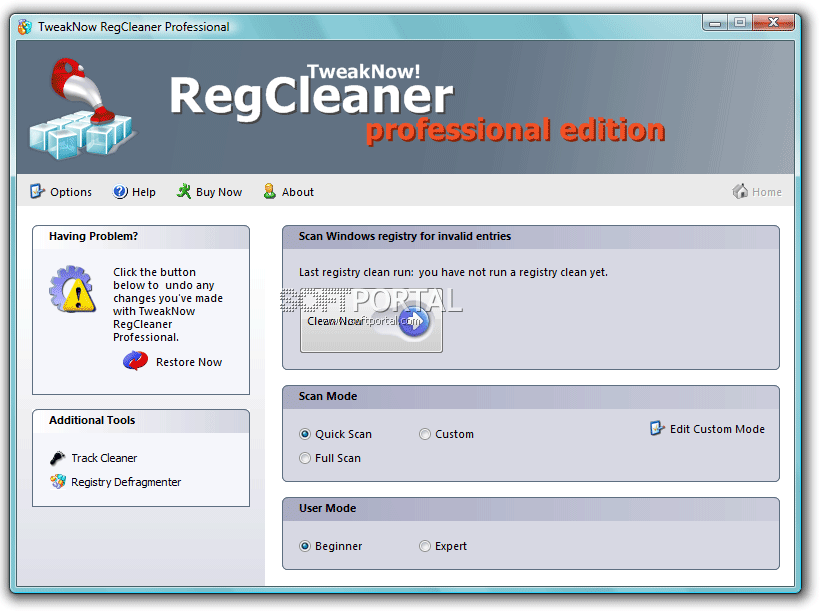Click the title bar application icon
The image size is (820, 613).
click(x=25, y=27)
